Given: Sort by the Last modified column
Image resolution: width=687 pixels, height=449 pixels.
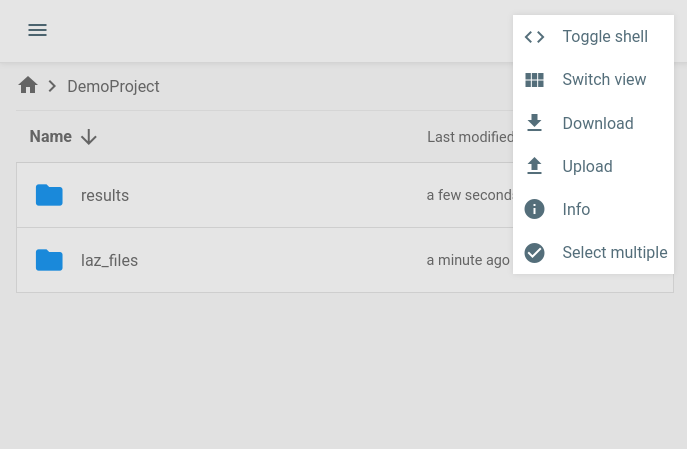Looking at the screenshot, I should click(470, 137).
